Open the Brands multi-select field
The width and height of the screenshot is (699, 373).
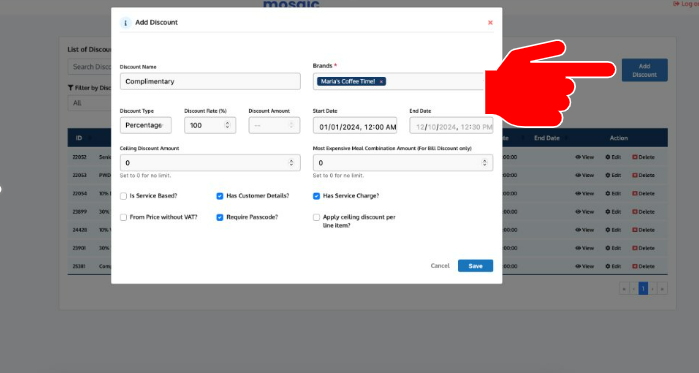[x=398, y=82]
